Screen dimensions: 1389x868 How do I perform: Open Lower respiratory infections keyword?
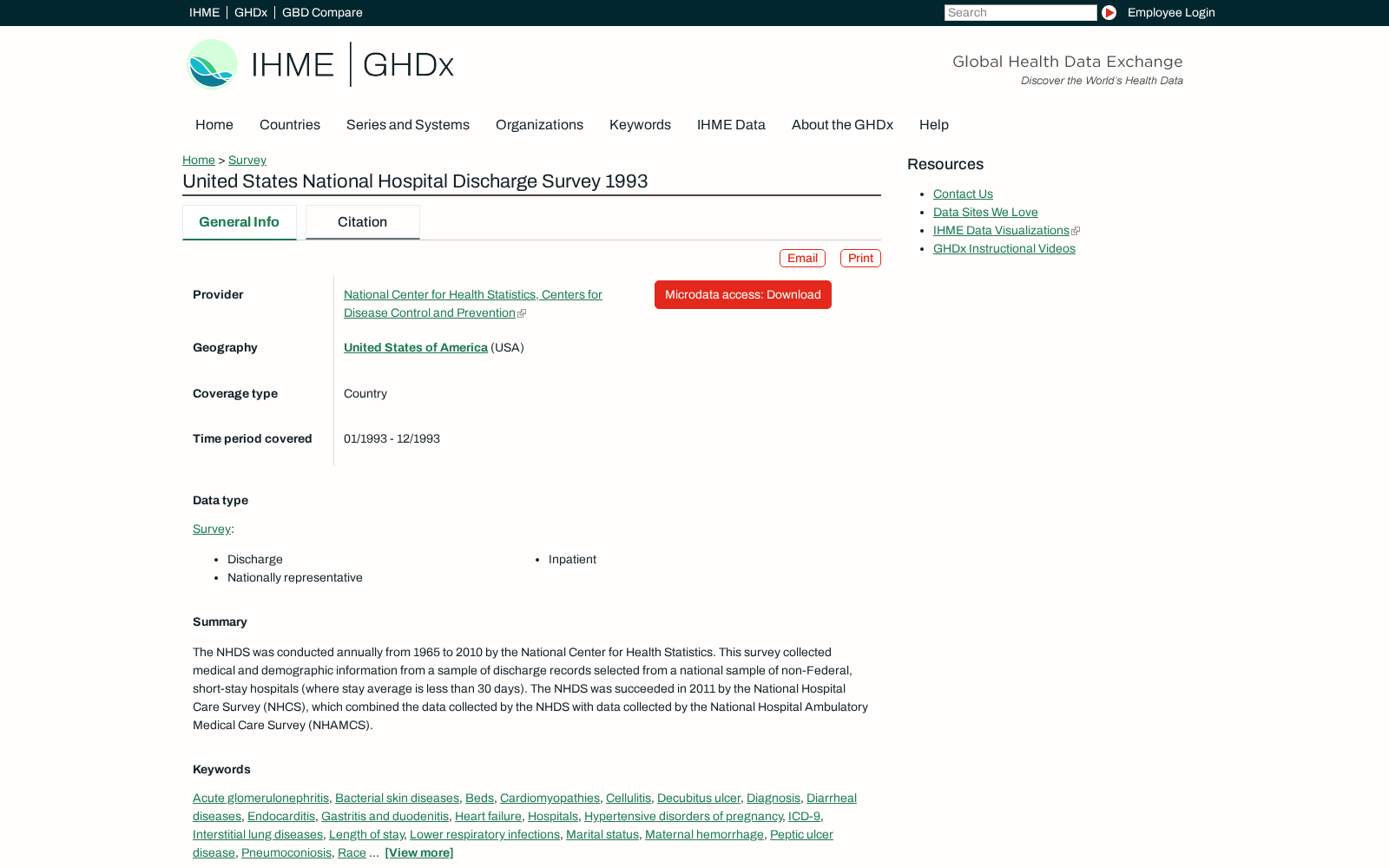[484, 834]
